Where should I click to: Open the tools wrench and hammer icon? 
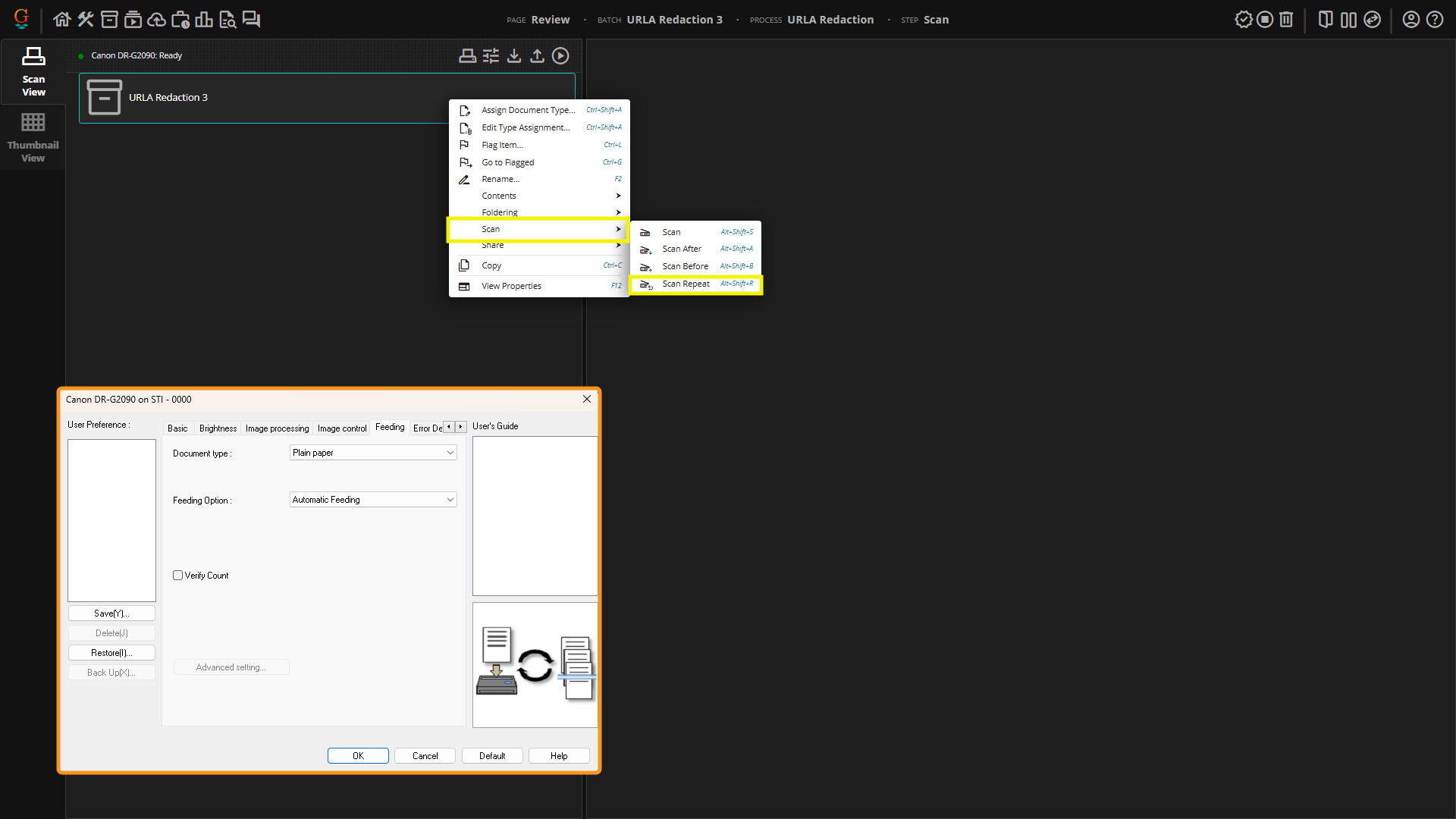(x=86, y=20)
